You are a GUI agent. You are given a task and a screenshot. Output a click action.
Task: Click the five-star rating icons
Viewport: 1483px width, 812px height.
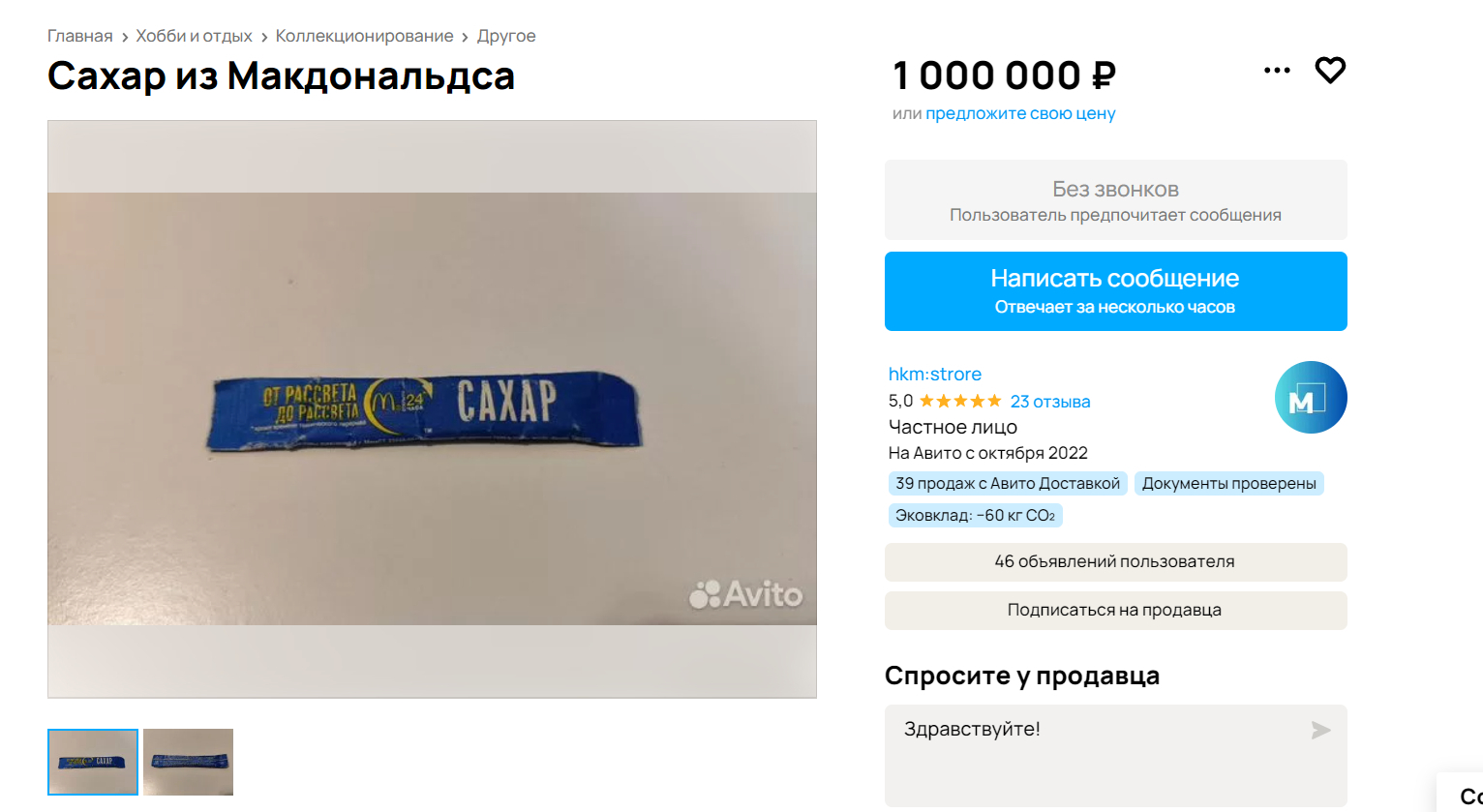960,401
